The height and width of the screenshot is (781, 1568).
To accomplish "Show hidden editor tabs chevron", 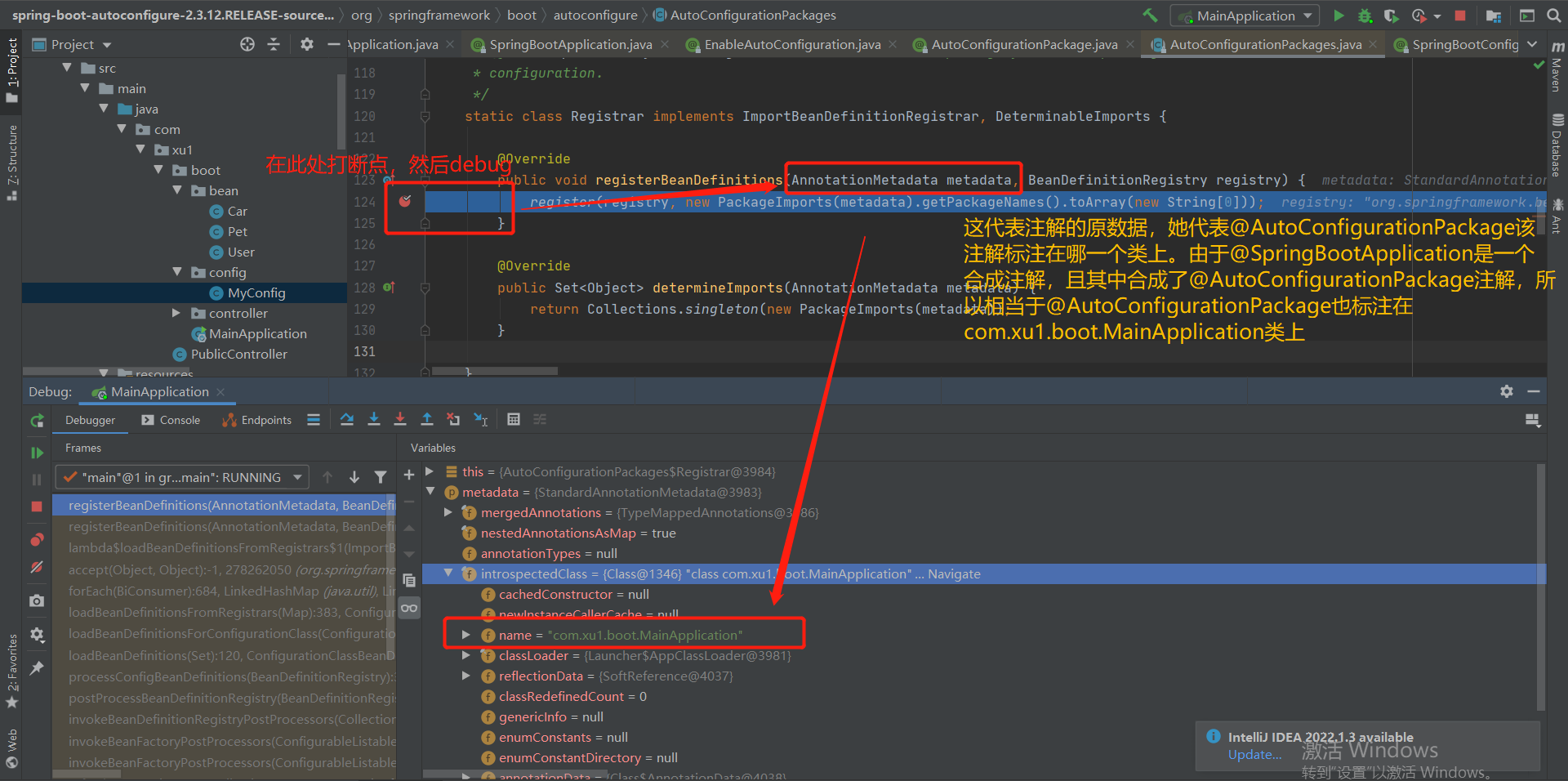I will click(1532, 44).
